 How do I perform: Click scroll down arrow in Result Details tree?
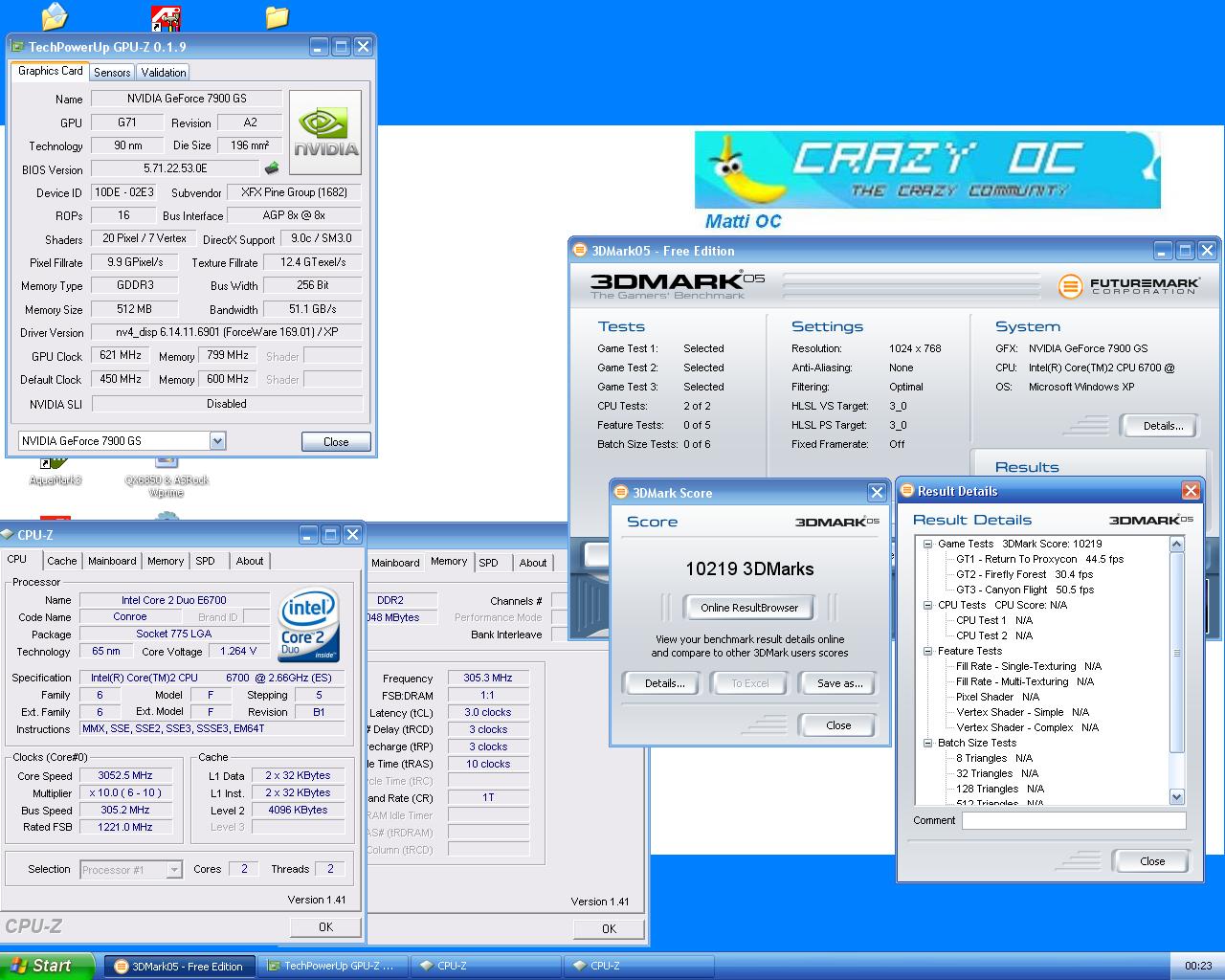click(1177, 797)
